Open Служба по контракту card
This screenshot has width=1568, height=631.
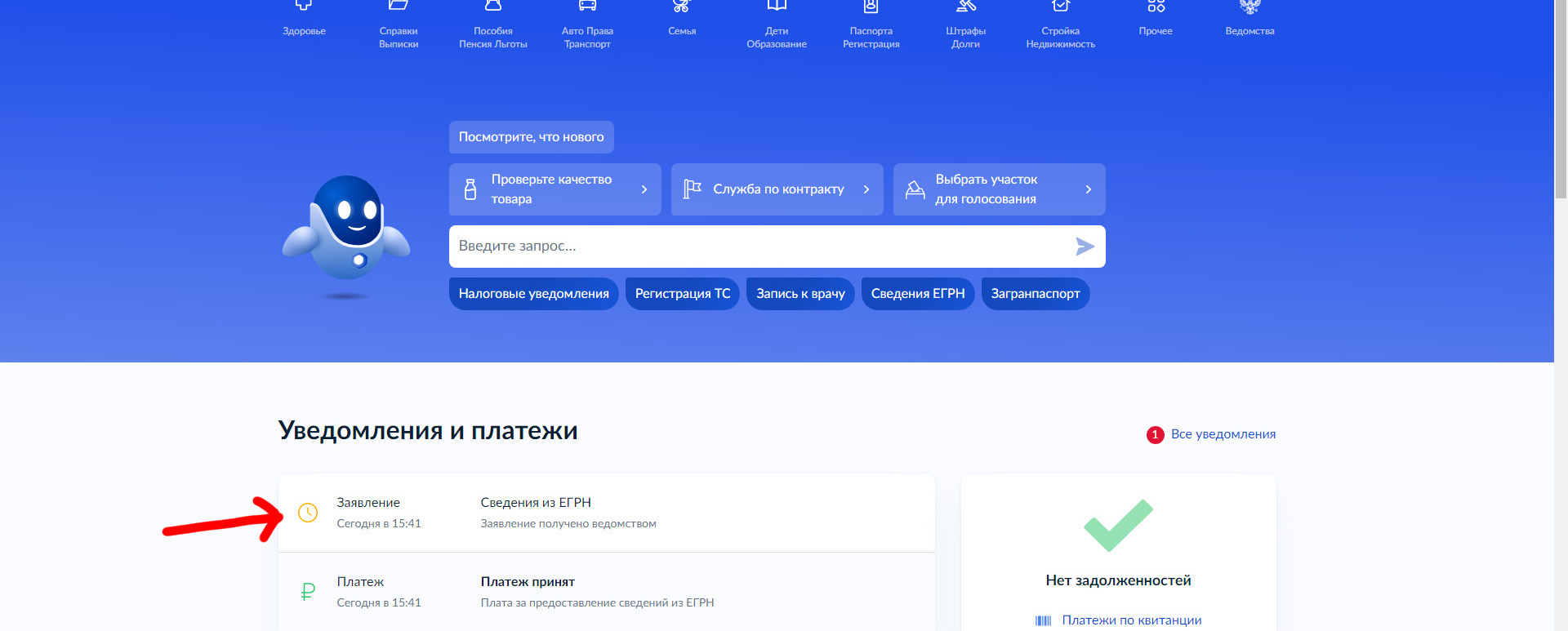pyautogui.click(x=777, y=189)
